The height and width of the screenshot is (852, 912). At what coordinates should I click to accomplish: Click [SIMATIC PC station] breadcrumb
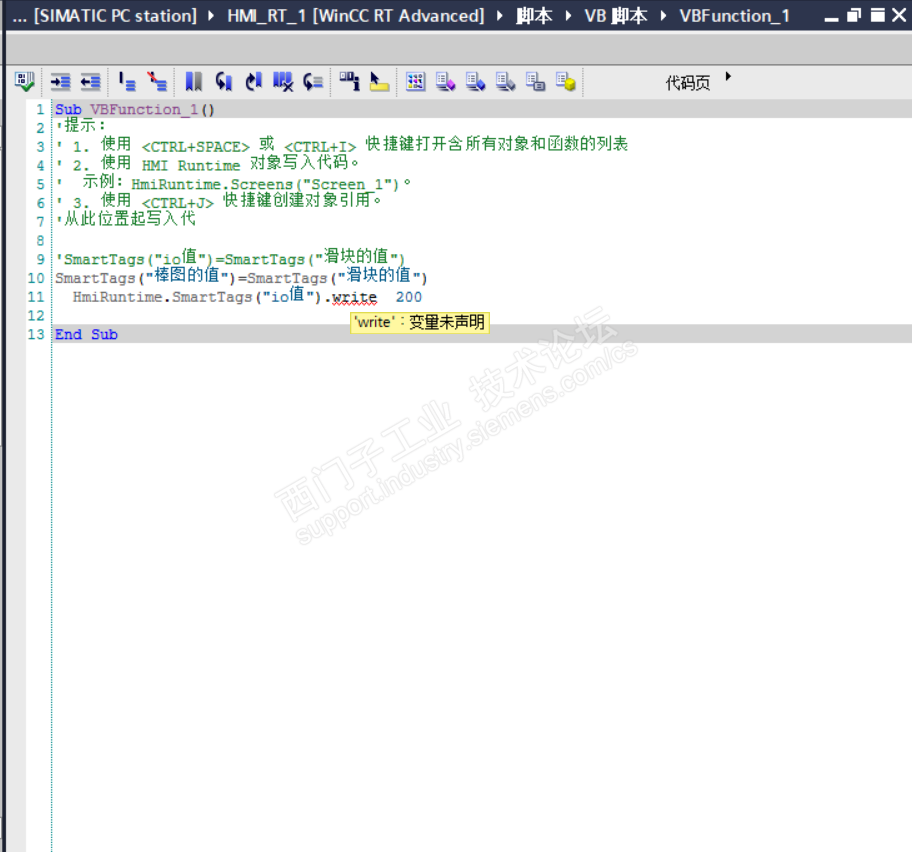pos(115,16)
